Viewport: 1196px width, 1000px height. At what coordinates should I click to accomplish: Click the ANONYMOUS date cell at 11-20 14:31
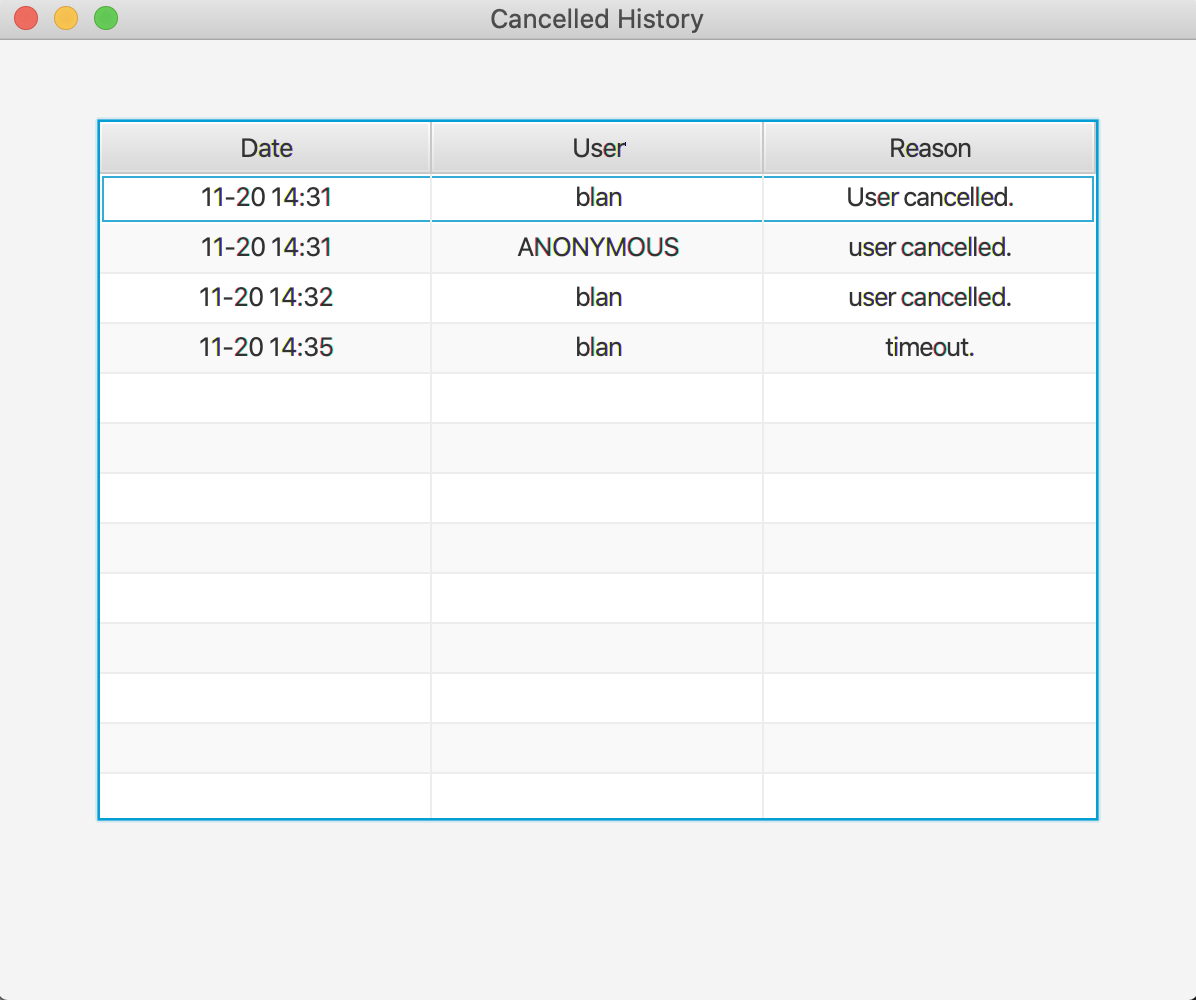coord(265,247)
